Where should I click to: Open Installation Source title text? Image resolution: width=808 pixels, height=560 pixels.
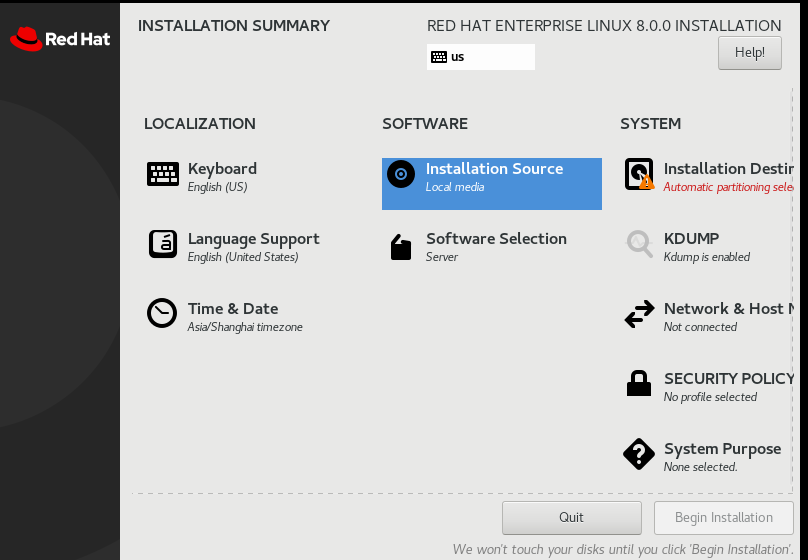coord(494,169)
